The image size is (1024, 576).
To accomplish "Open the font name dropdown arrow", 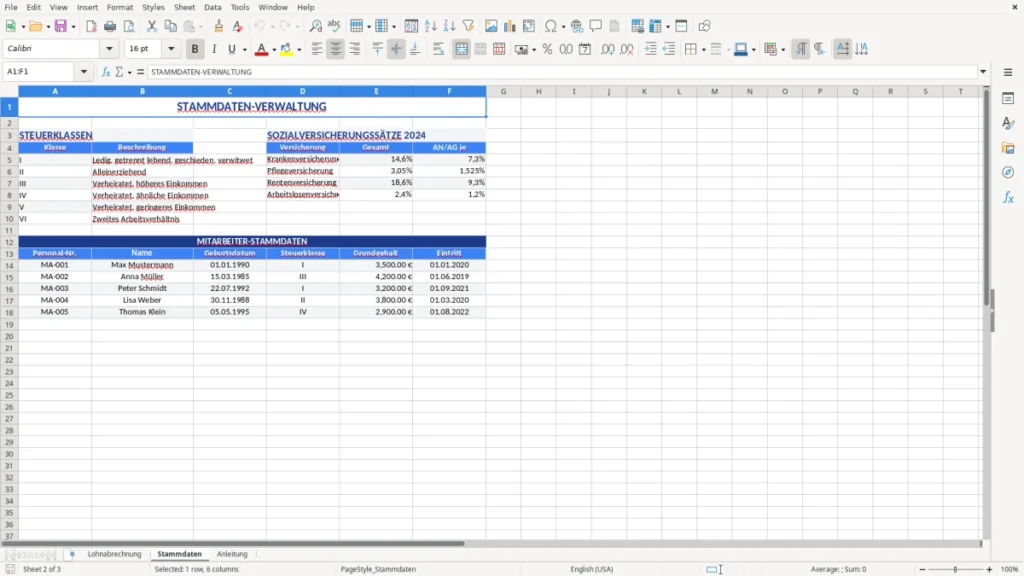I will click(x=109, y=49).
